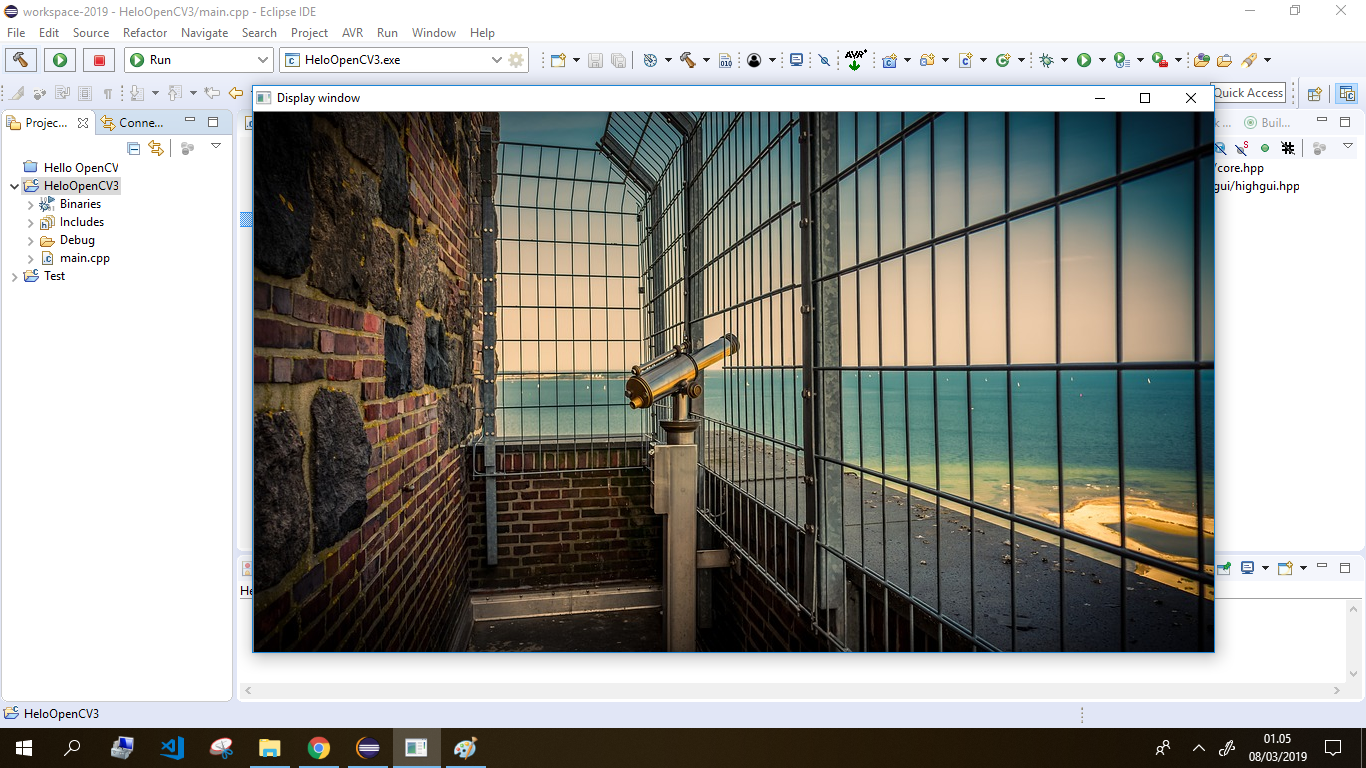The height and width of the screenshot is (768, 1366).
Task: Toggle the Skip All Breakpoints icon
Action: (824, 60)
